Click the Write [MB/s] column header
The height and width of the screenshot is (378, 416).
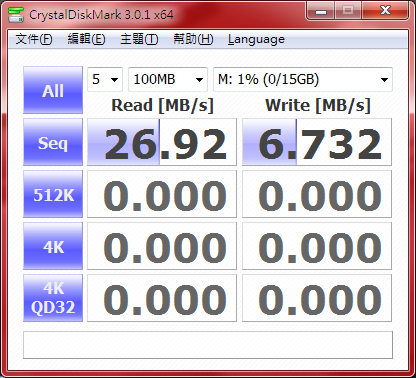318,106
